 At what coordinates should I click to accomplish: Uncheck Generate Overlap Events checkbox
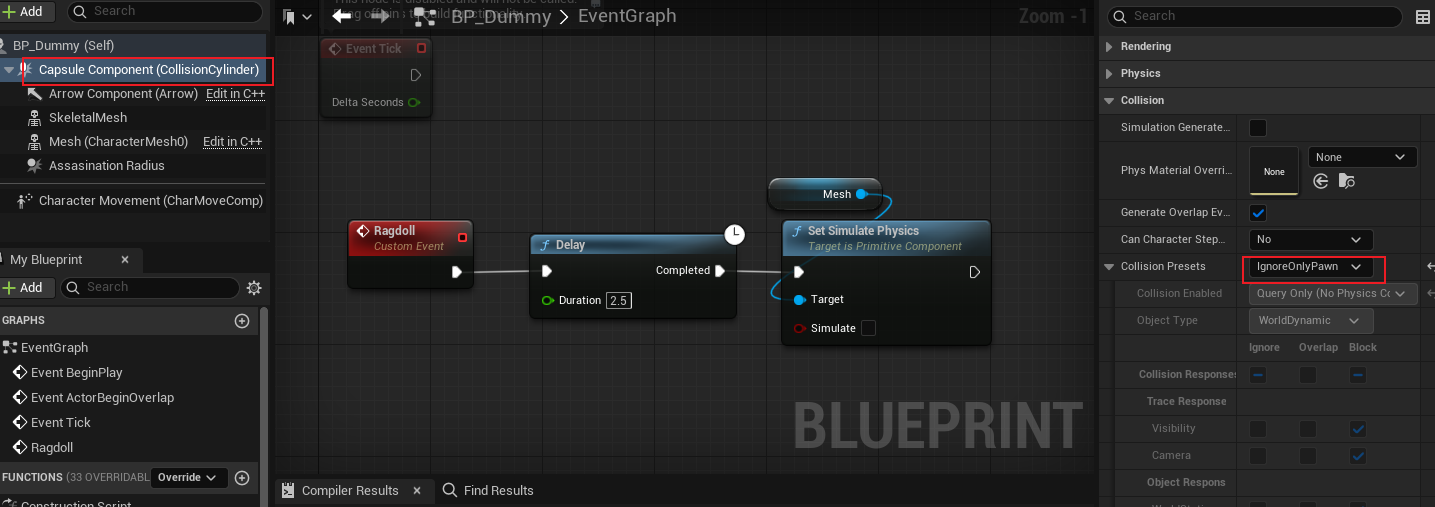click(1259, 213)
